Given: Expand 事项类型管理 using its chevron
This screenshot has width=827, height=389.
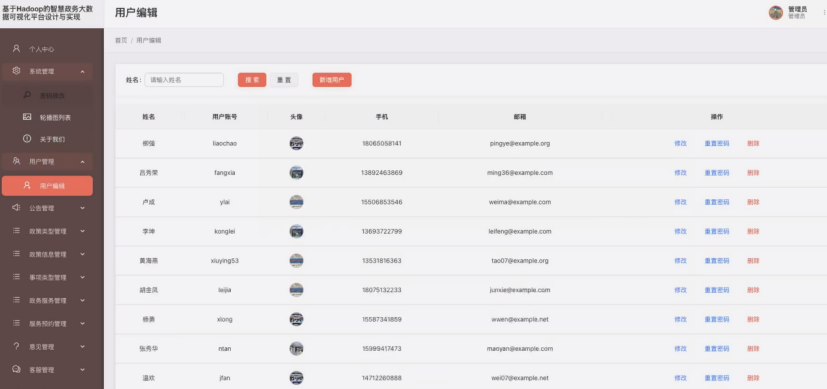Looking at the screenshot, I should tap(83, 277).
